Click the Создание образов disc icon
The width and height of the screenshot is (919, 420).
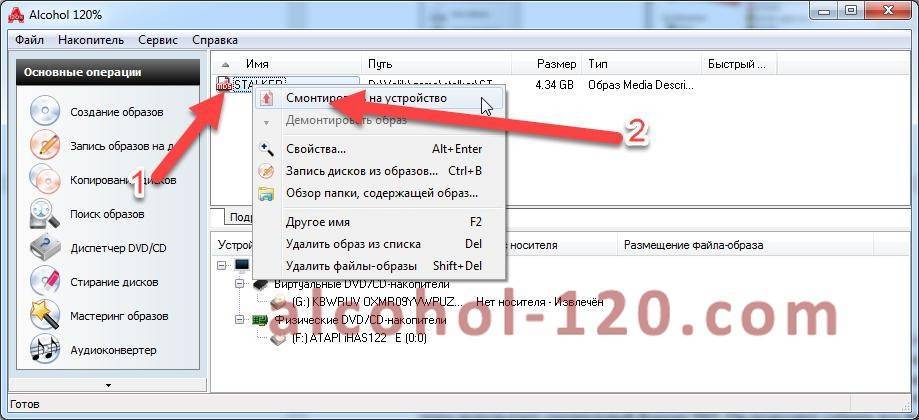45,111
